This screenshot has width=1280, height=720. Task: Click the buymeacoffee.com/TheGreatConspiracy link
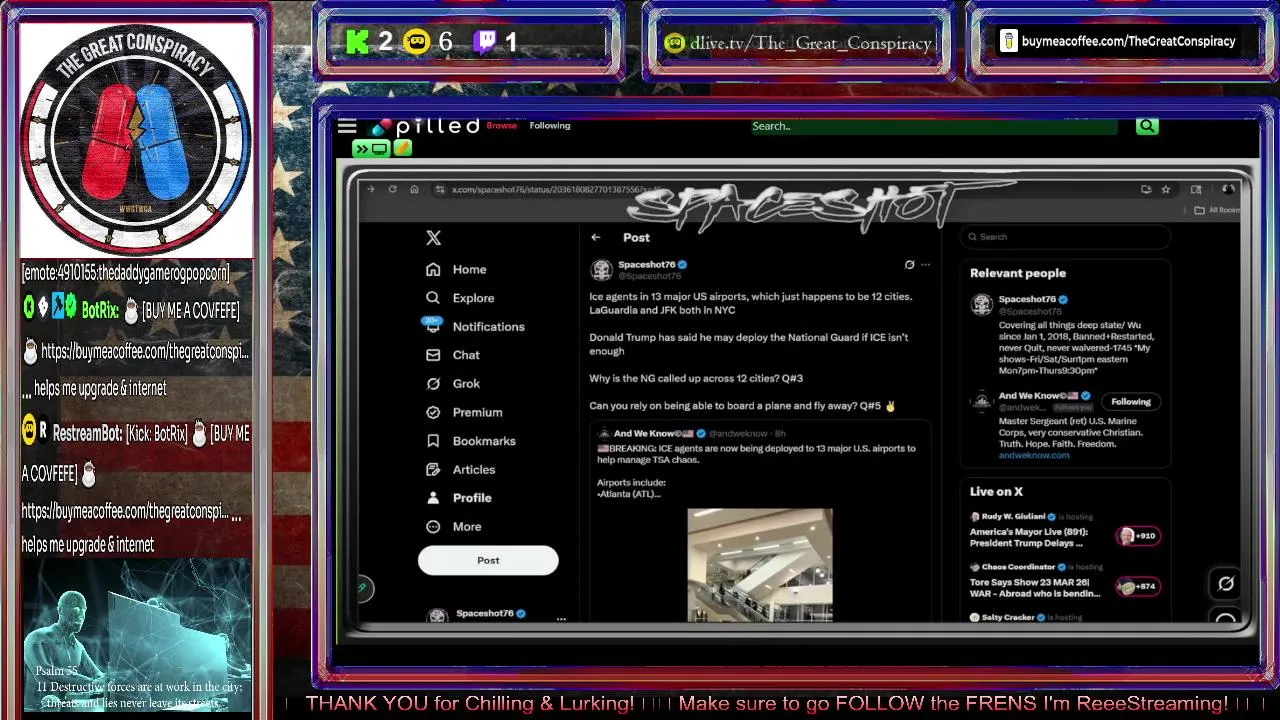click(1129, 41)
